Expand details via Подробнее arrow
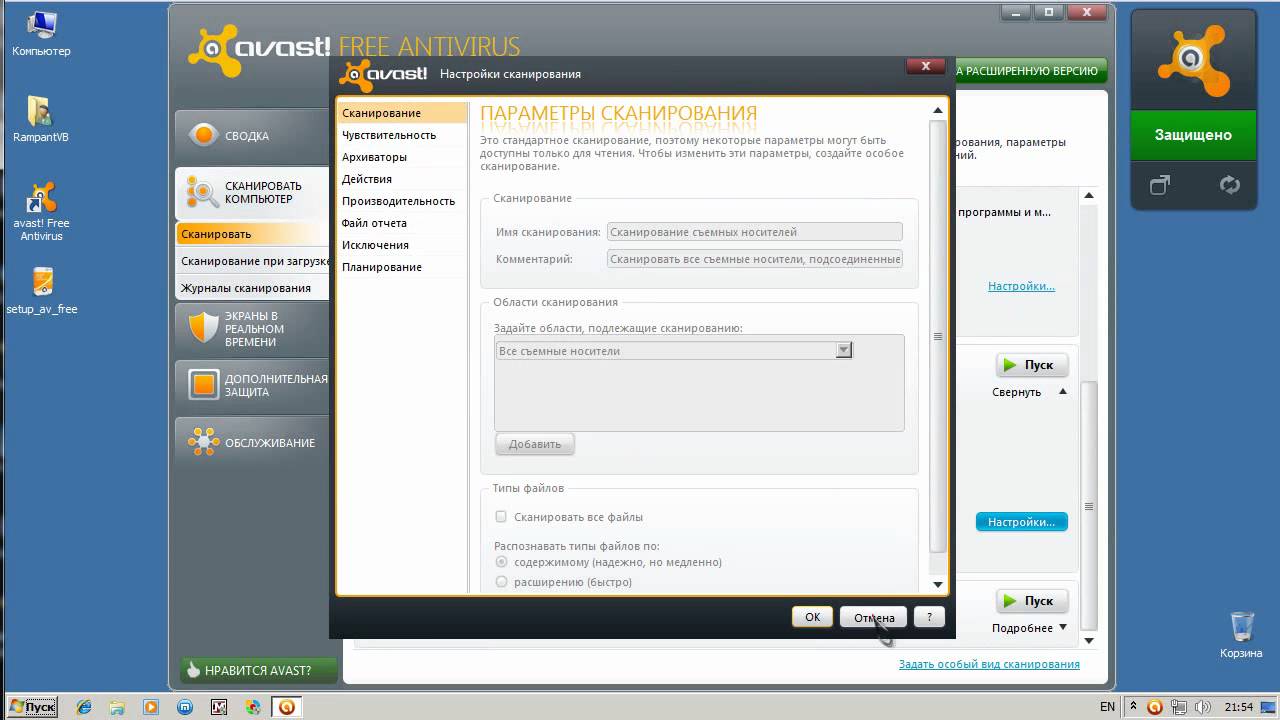The image size is (1280, 720). click(1063, 628)
